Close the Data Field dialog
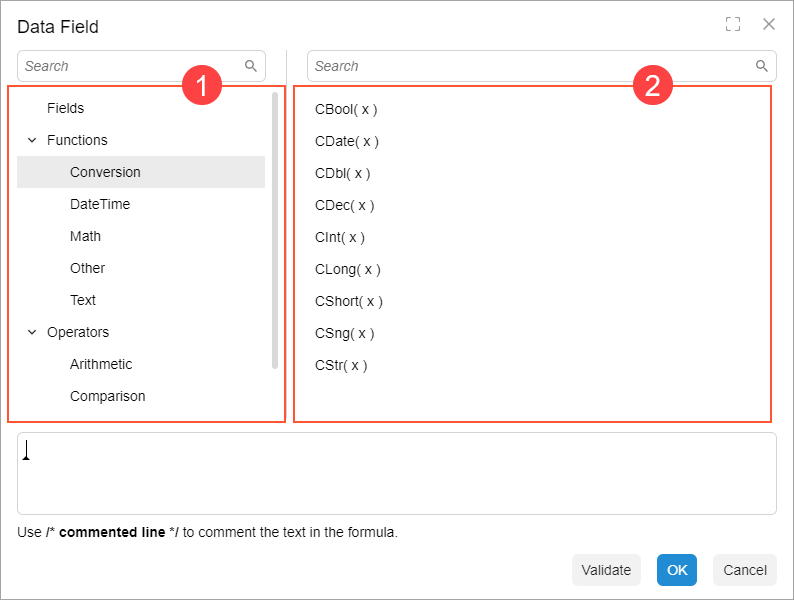The height and width of the screenshot is (600, 794). point(769,25)
